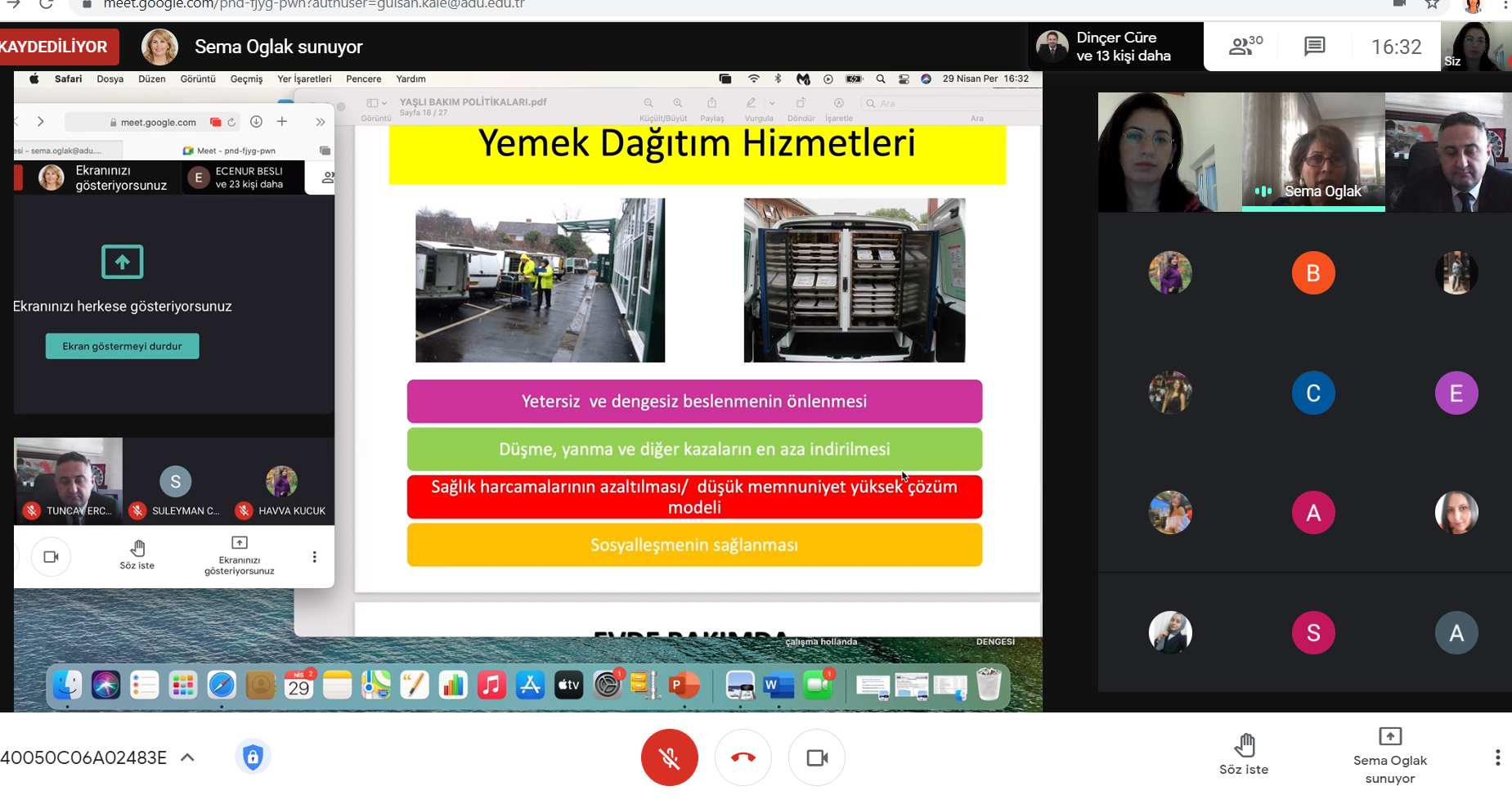The image size is (1512, 800).
Task: Click the blue shield lock icon
Action: point(253,757)
